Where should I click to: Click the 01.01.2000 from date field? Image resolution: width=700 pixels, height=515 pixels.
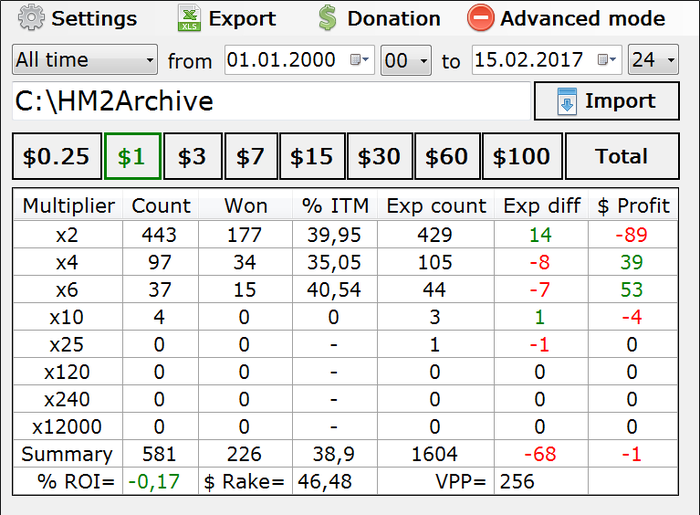(299, 59)
